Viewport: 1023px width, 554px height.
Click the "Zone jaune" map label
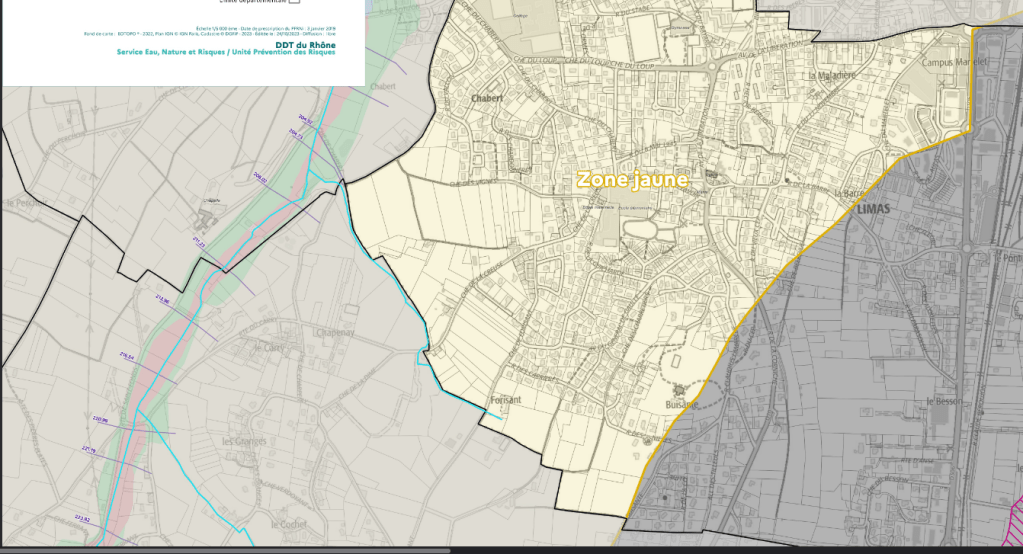pos(632,179)
